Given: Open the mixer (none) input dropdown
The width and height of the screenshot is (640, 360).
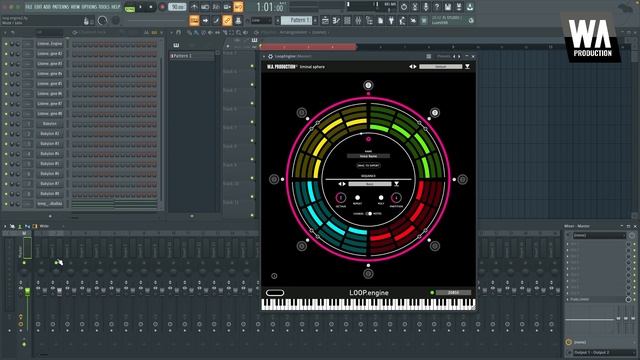Looking at the screenshot, I should pyautogui.click(x=599, y=236).
